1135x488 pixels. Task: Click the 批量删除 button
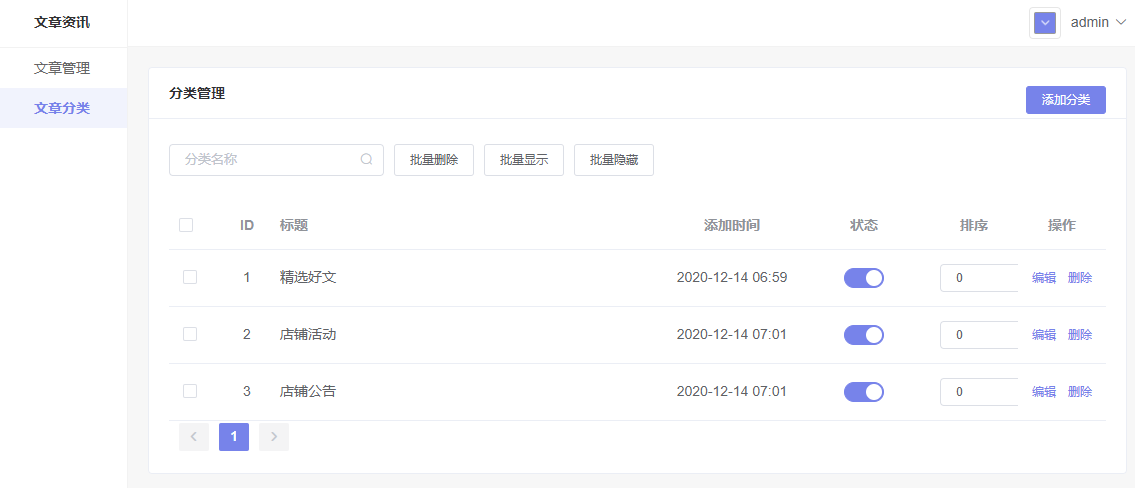[434, 160]
